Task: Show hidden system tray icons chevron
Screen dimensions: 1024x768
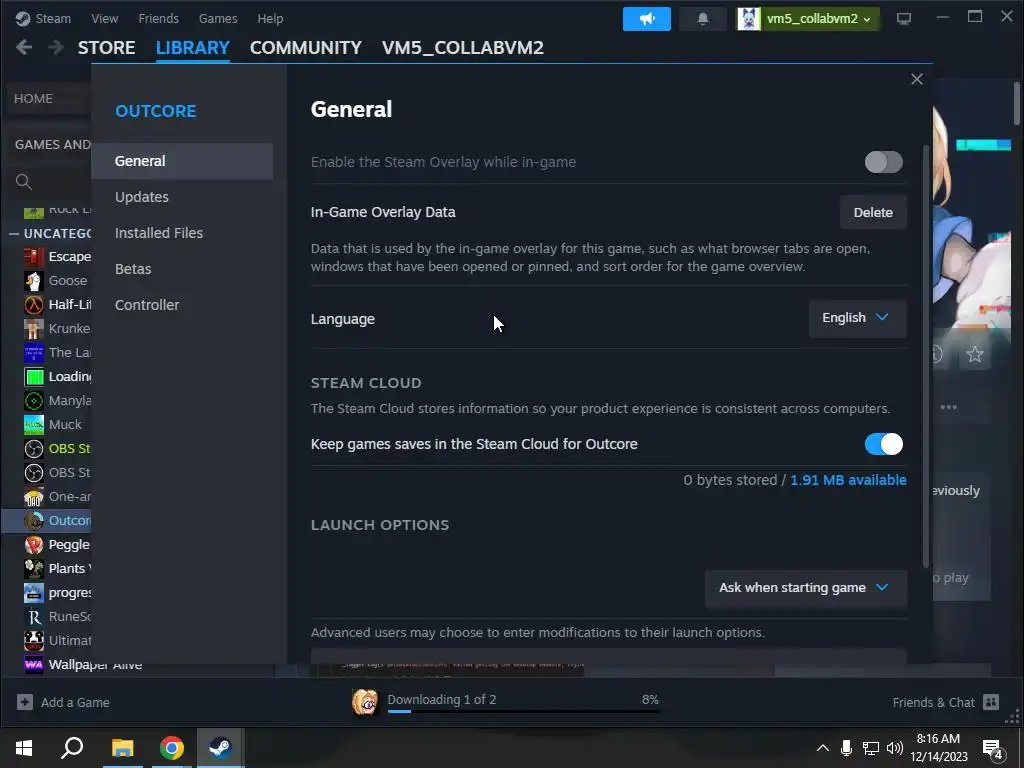Action: [x=823, y=748]
